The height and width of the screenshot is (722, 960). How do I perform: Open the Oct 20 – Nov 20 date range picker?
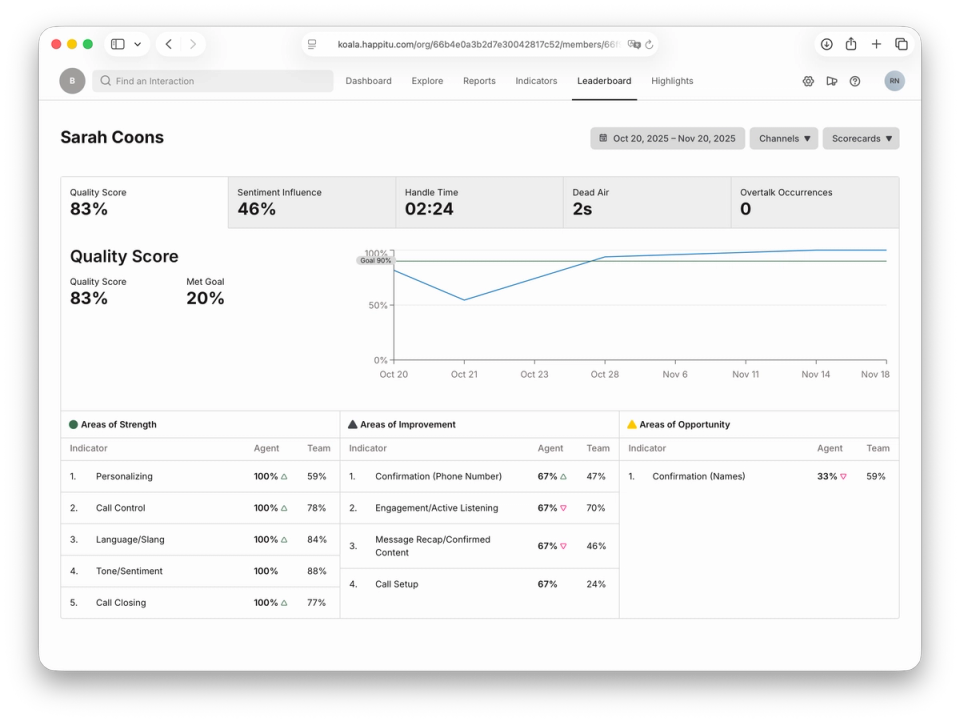coord(667,138)
